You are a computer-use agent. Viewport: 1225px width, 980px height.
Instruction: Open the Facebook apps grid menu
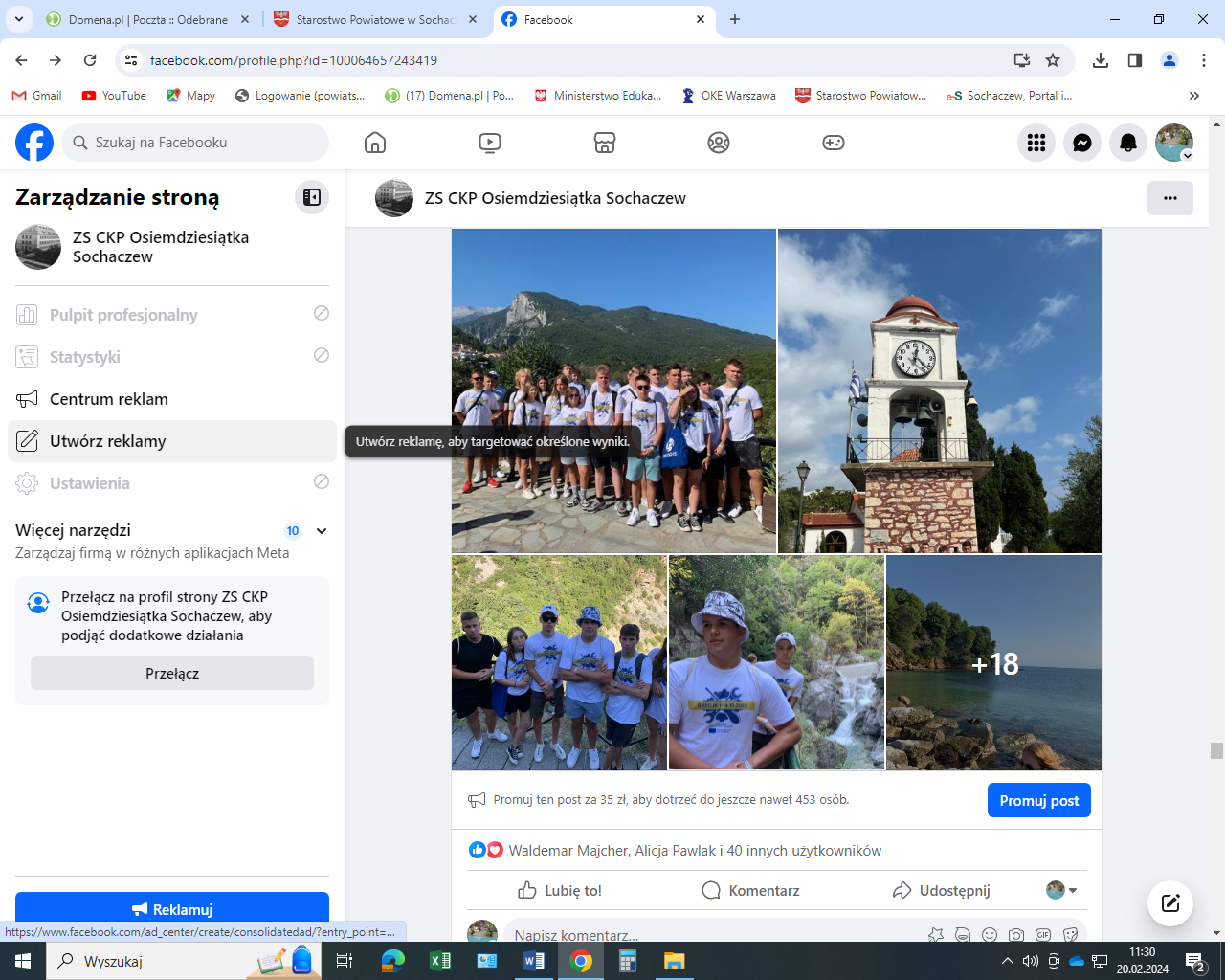1036,143
